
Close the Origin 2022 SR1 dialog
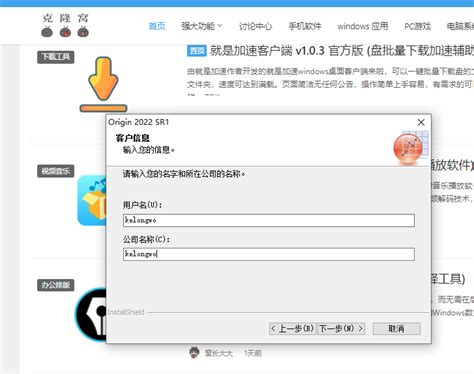(x=421, y=122)
